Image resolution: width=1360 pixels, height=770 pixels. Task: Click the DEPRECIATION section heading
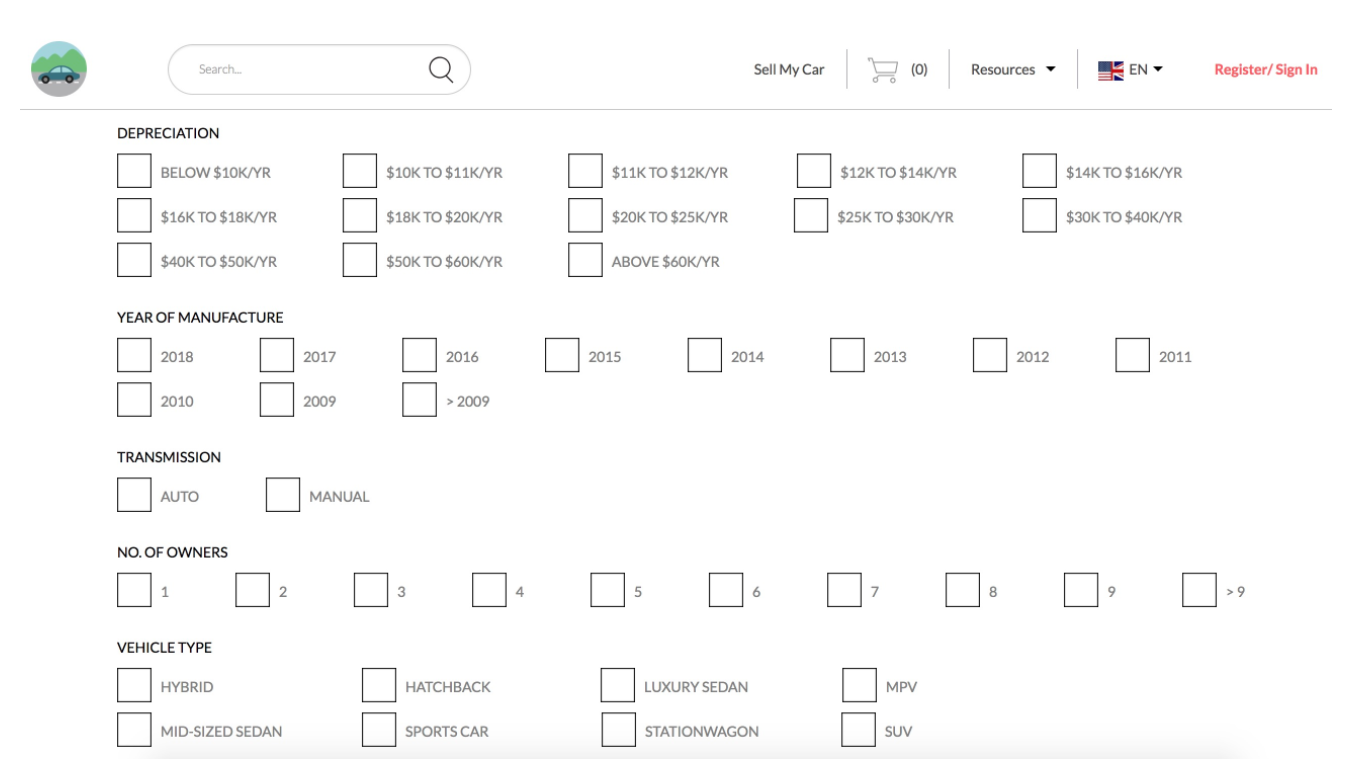[x=168, y=133]
